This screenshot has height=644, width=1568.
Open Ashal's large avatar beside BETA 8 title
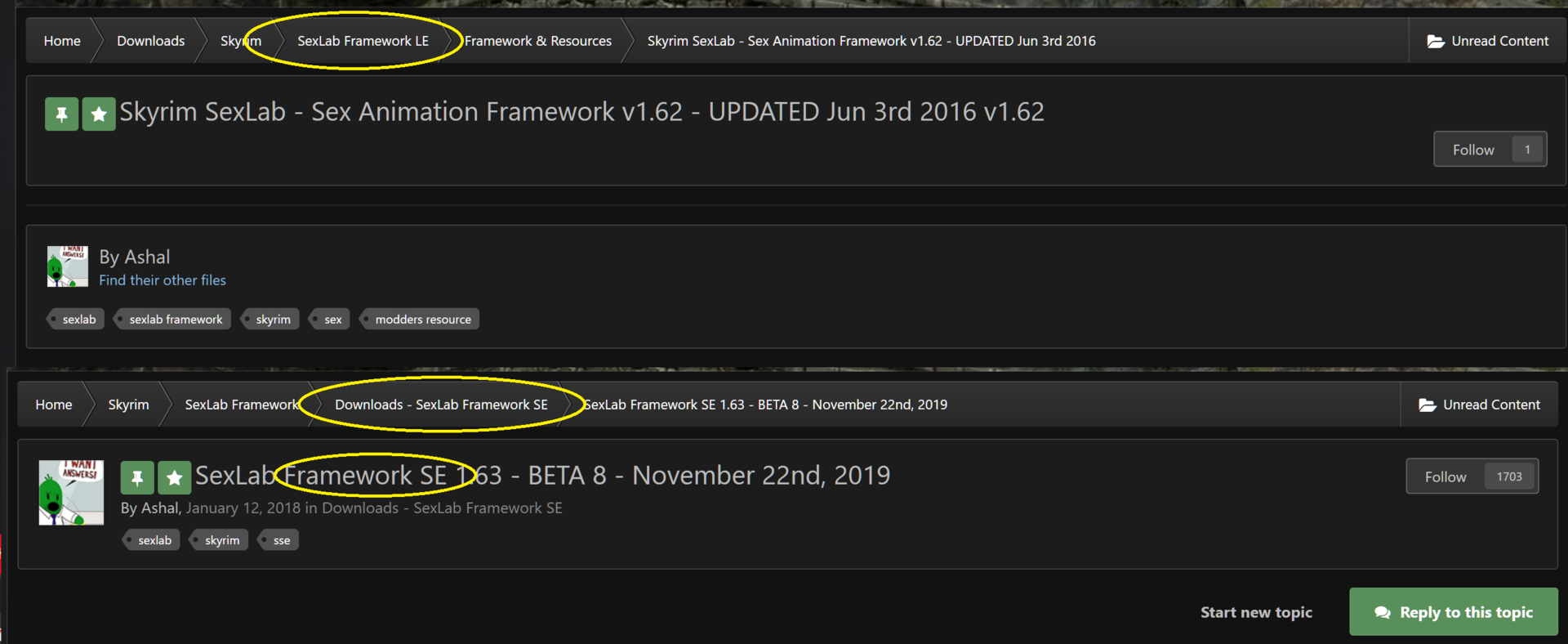coord(71,492)
